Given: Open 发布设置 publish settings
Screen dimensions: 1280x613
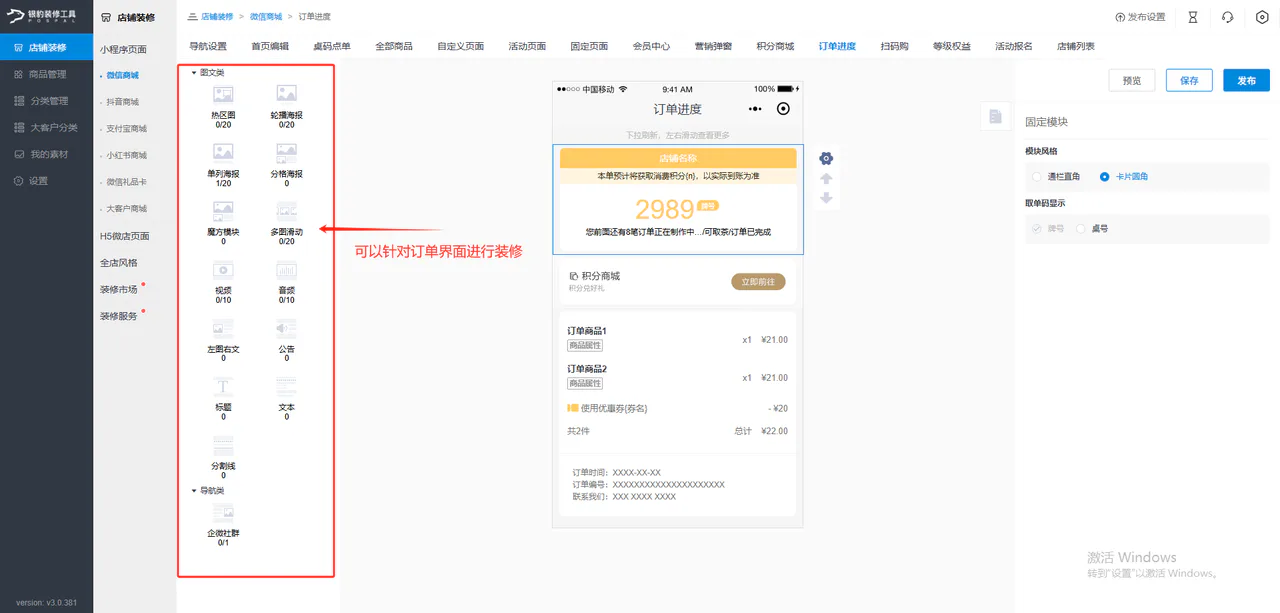Looking at the screenshot, I should point(1140,17).
